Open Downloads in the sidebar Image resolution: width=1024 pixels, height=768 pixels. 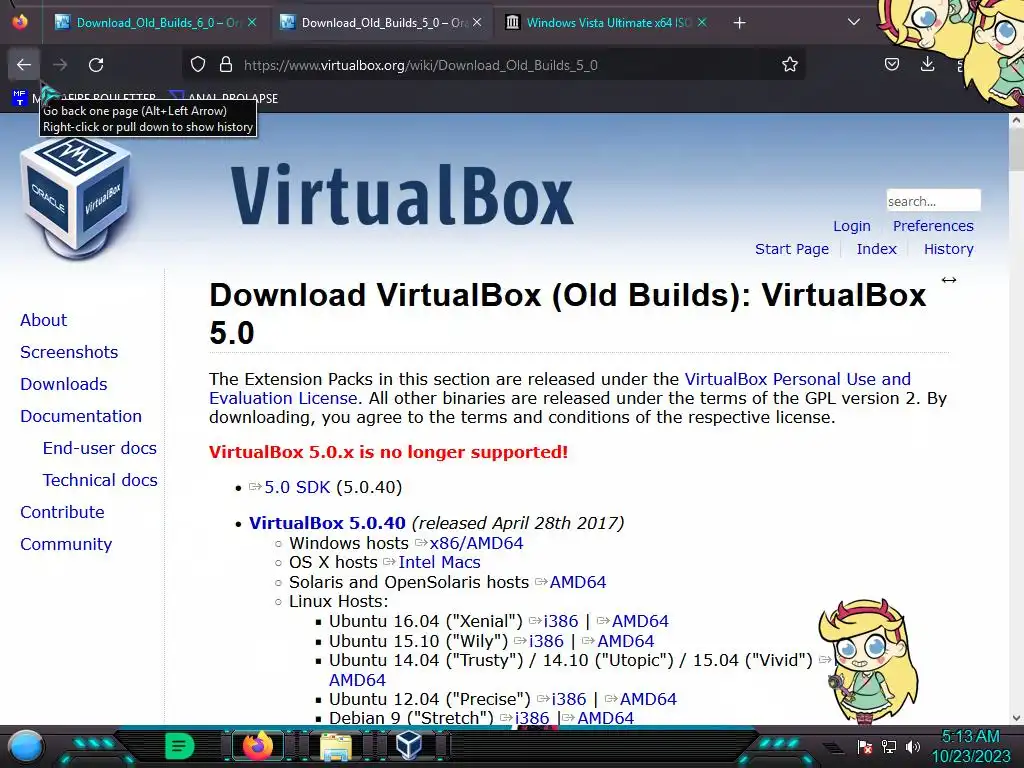tap(63, 384)
